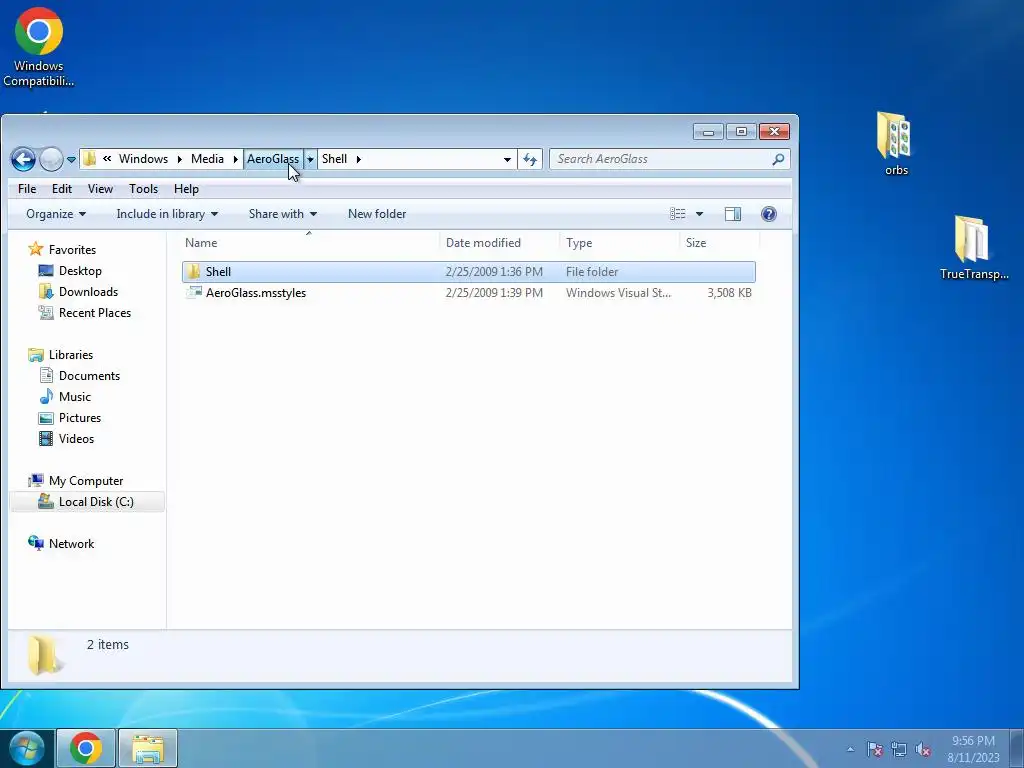This screenshot has height=768, width=1024.
Task: Open the Pictures library
Action: [80, 417]
